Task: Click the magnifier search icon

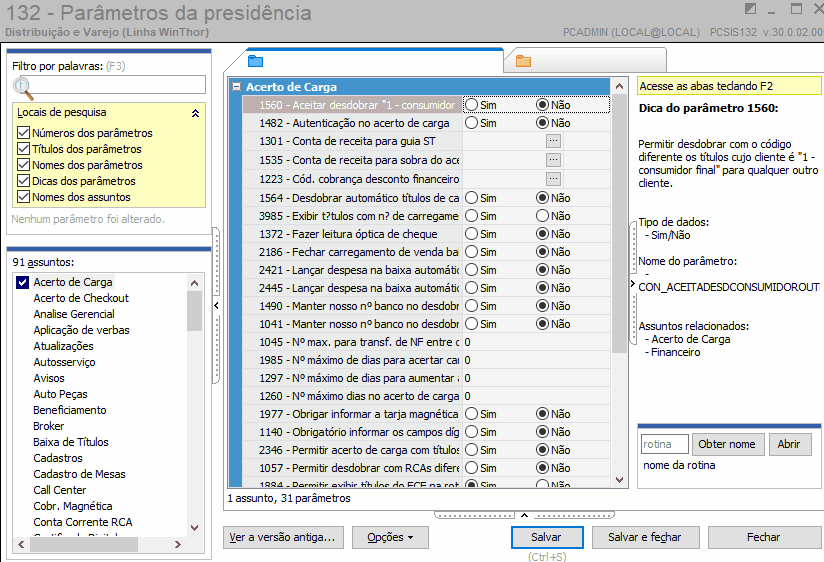Action: [23, 88]
